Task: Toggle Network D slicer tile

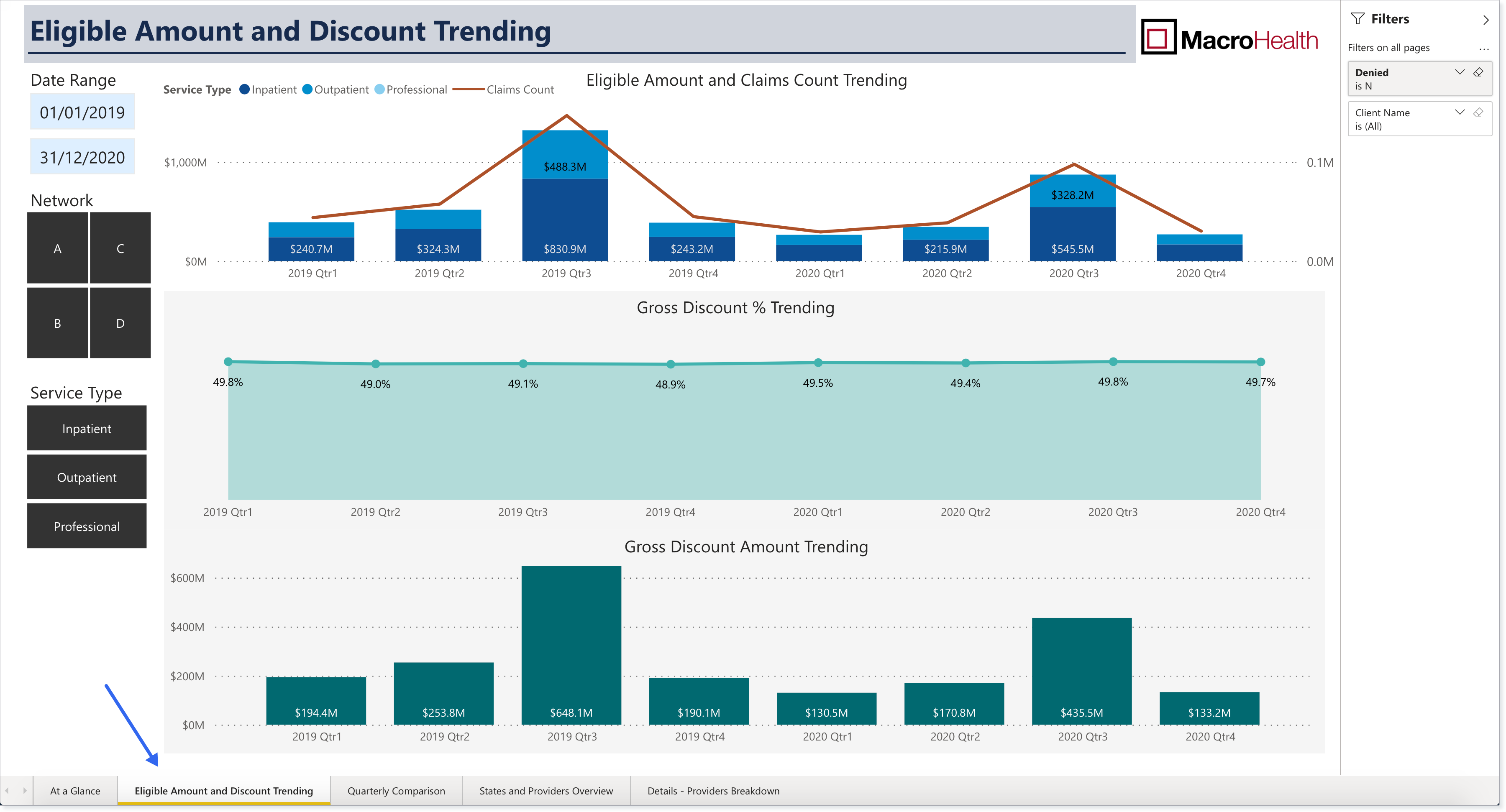Action: pyautogui.click(x=120, y=323)
